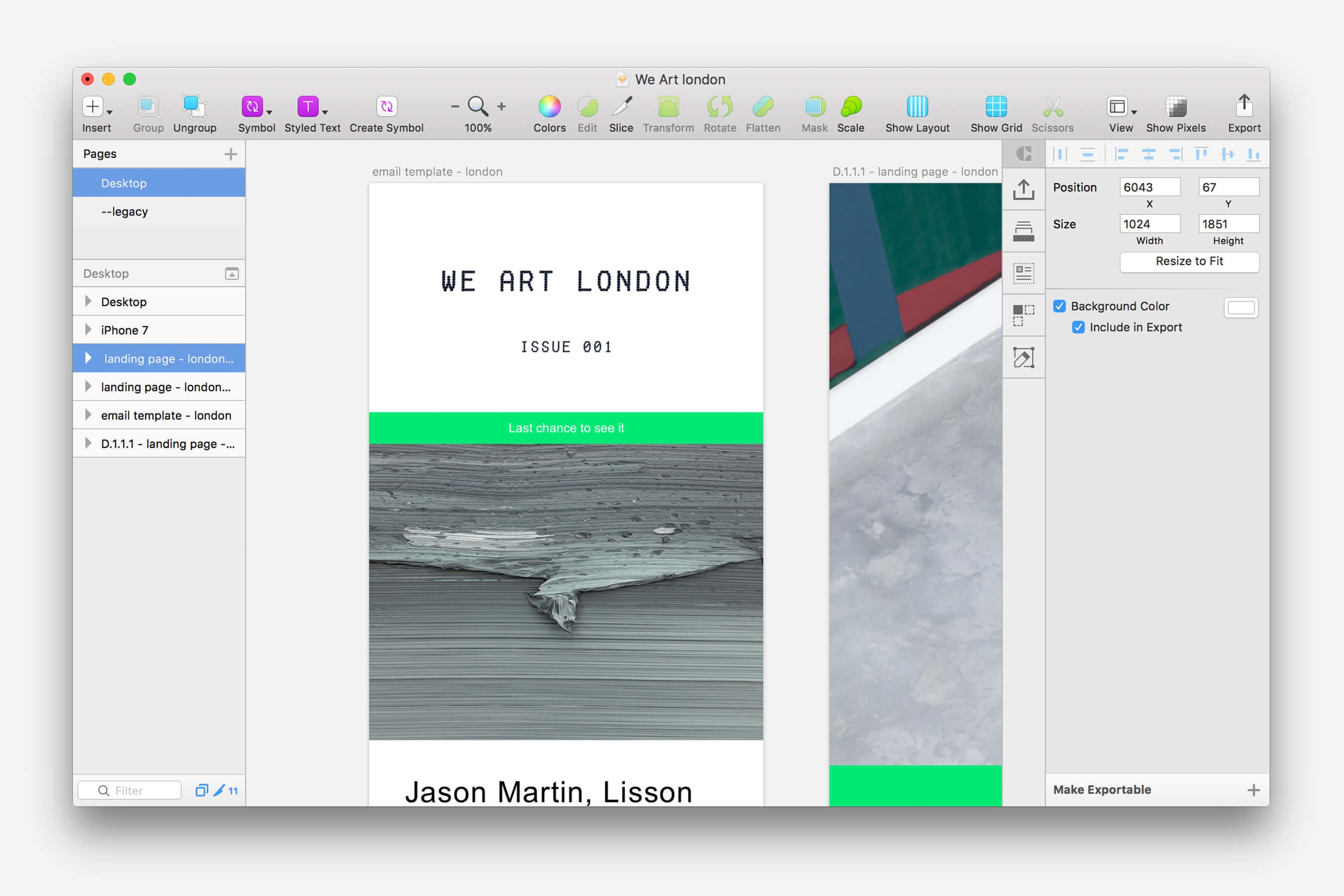Image resolution: width=1344 pixels, height=896 pixels.
Task: Click the Create Symbol icon
Action: click(386, 107)
